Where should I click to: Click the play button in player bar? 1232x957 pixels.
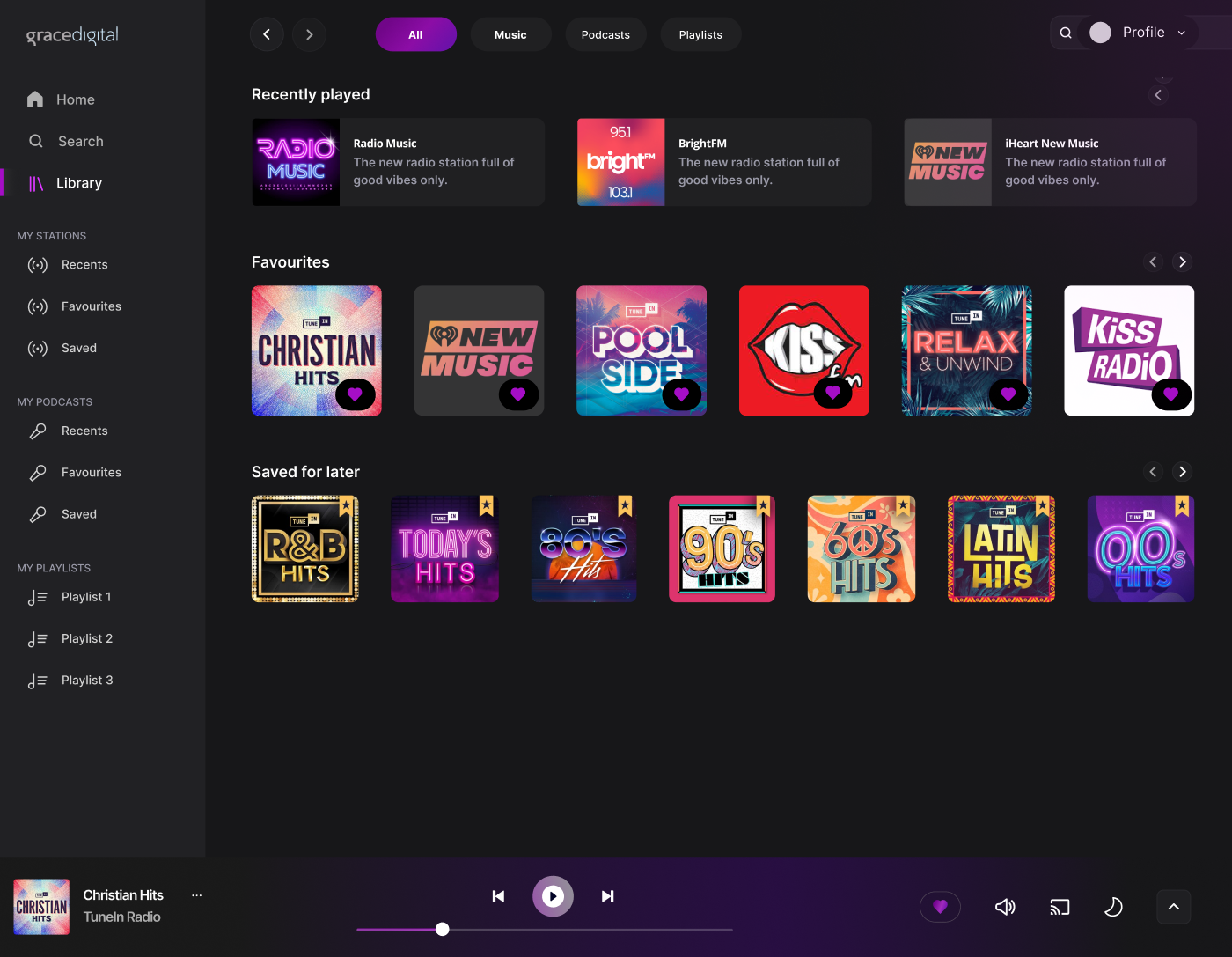pos(553,896)
